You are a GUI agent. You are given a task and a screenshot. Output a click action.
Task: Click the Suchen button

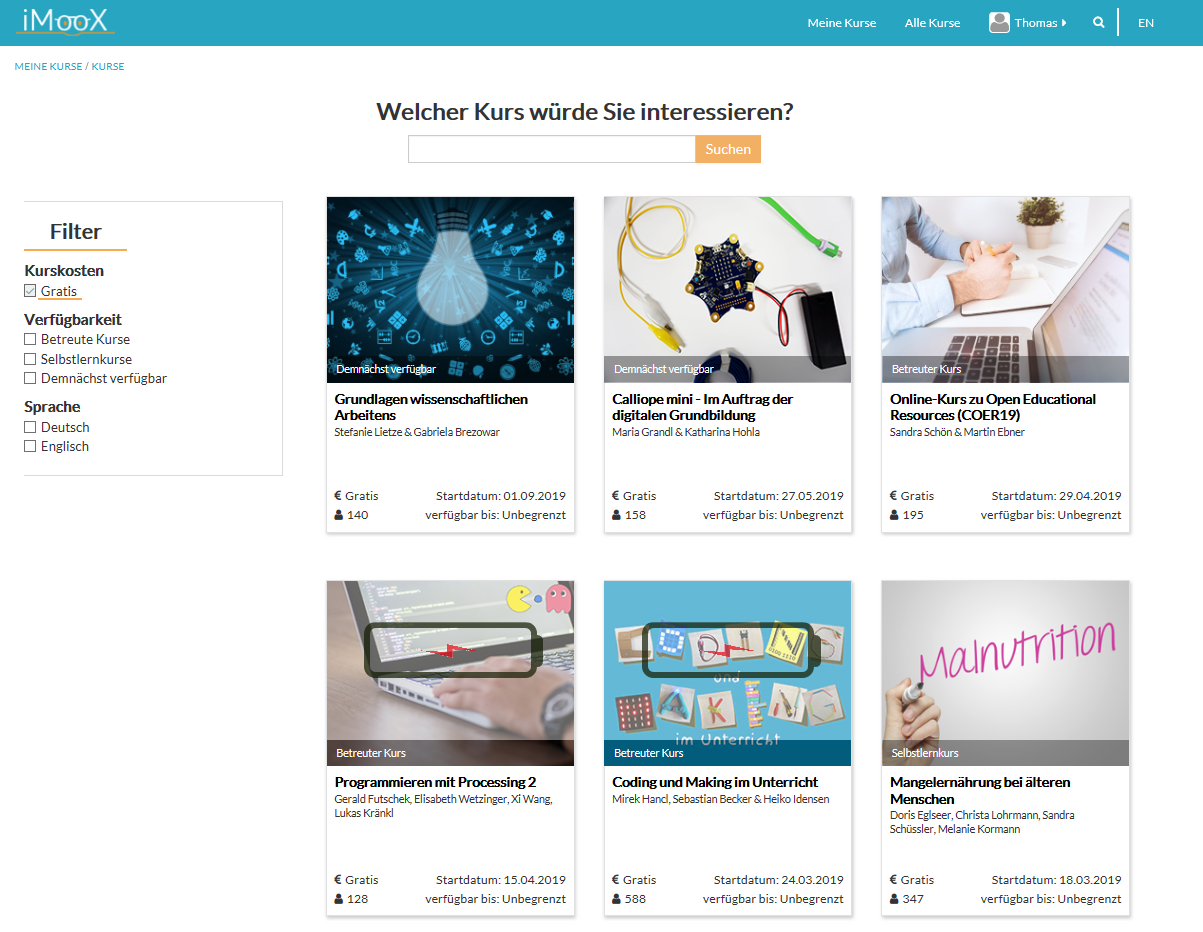[727, 148]
